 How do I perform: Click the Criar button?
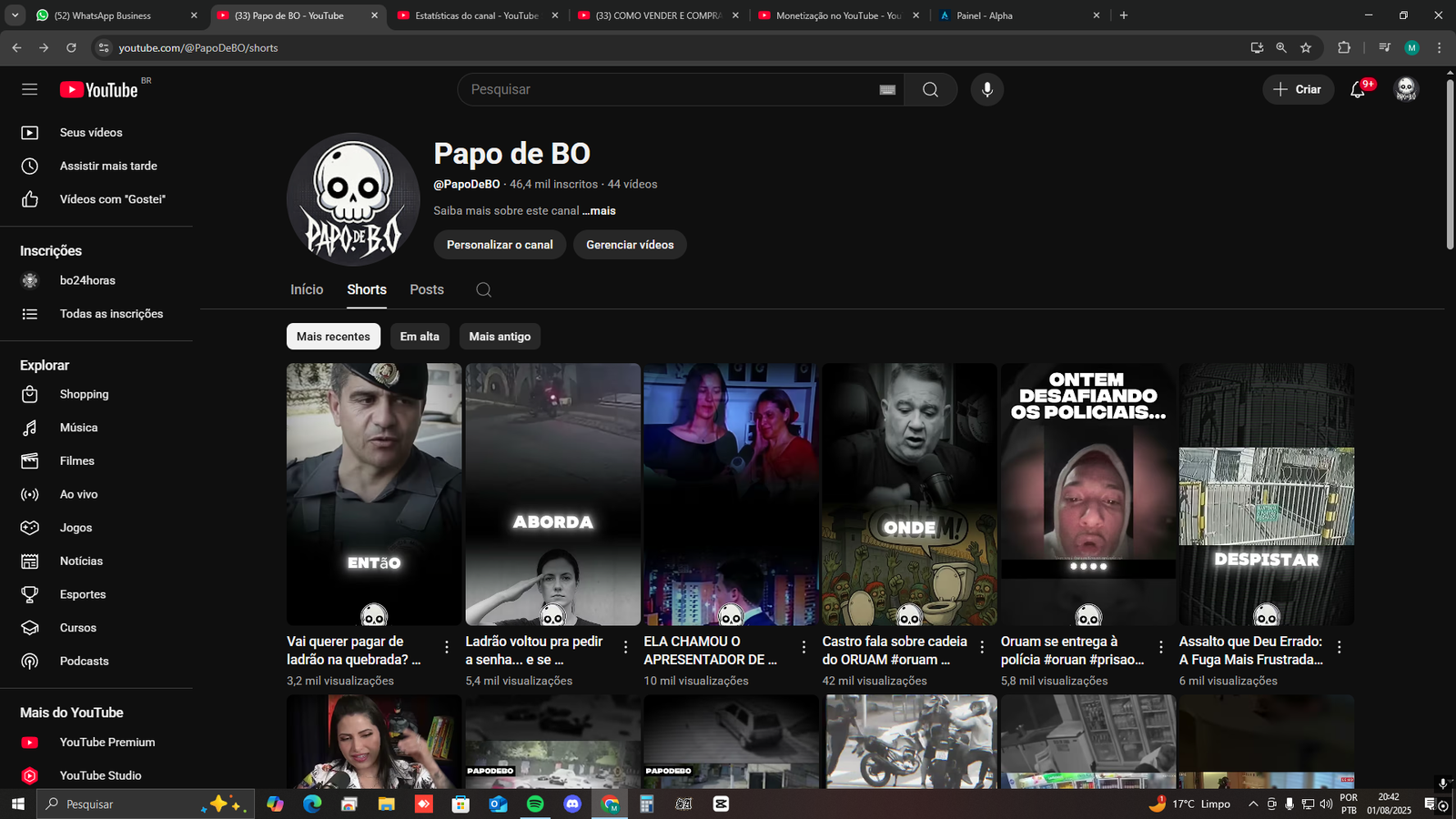tap(1298, 89)
